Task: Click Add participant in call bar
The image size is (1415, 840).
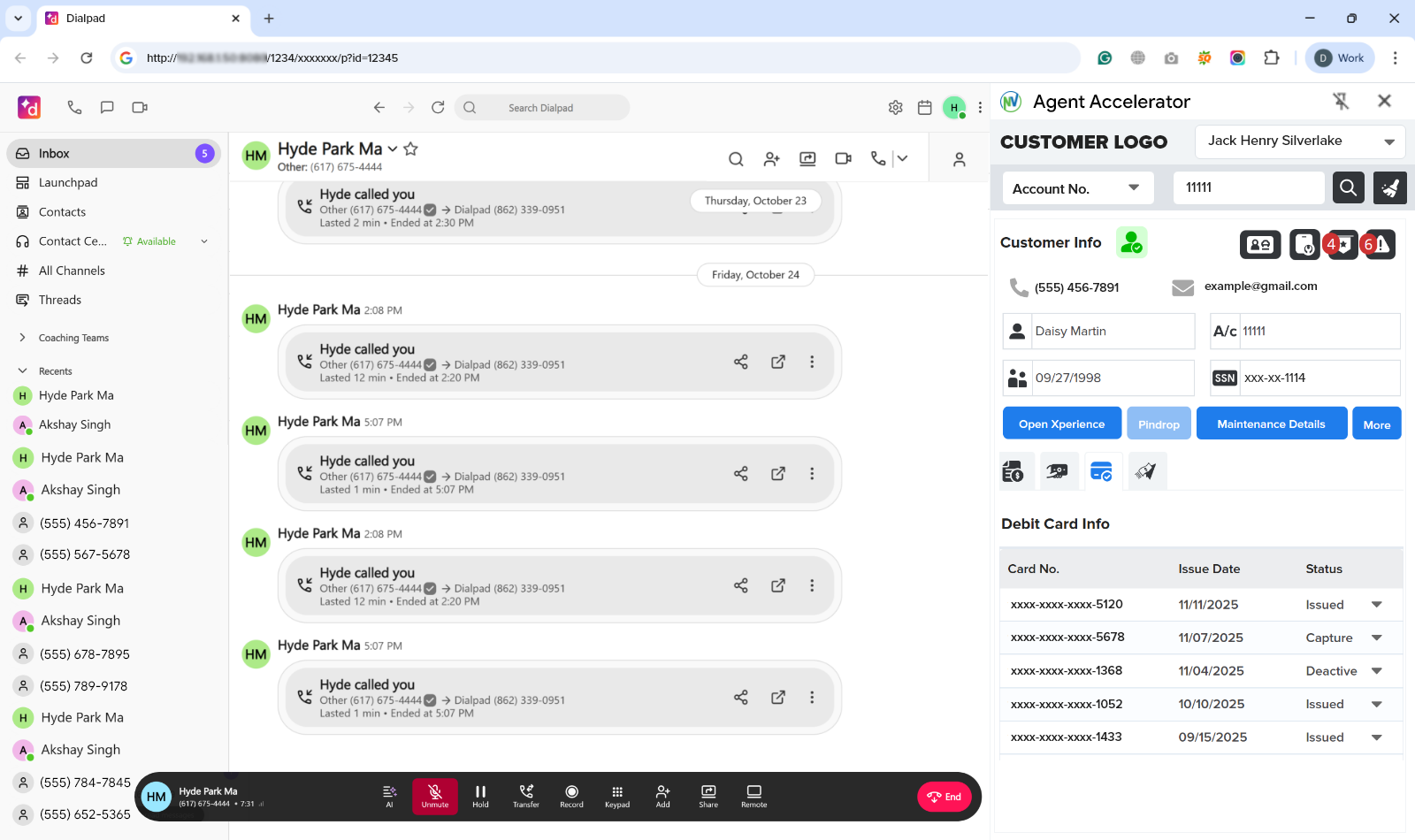Action: (x=663, y=796)
